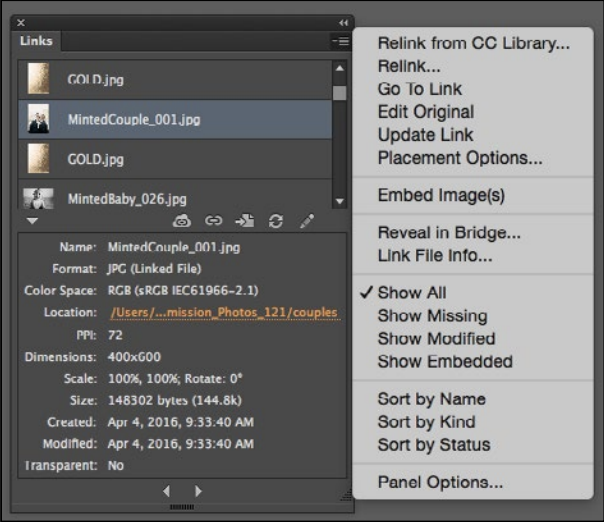The image size is (604, 522).
Task: Open the orange Location path link
Action: tap(224, 312)
